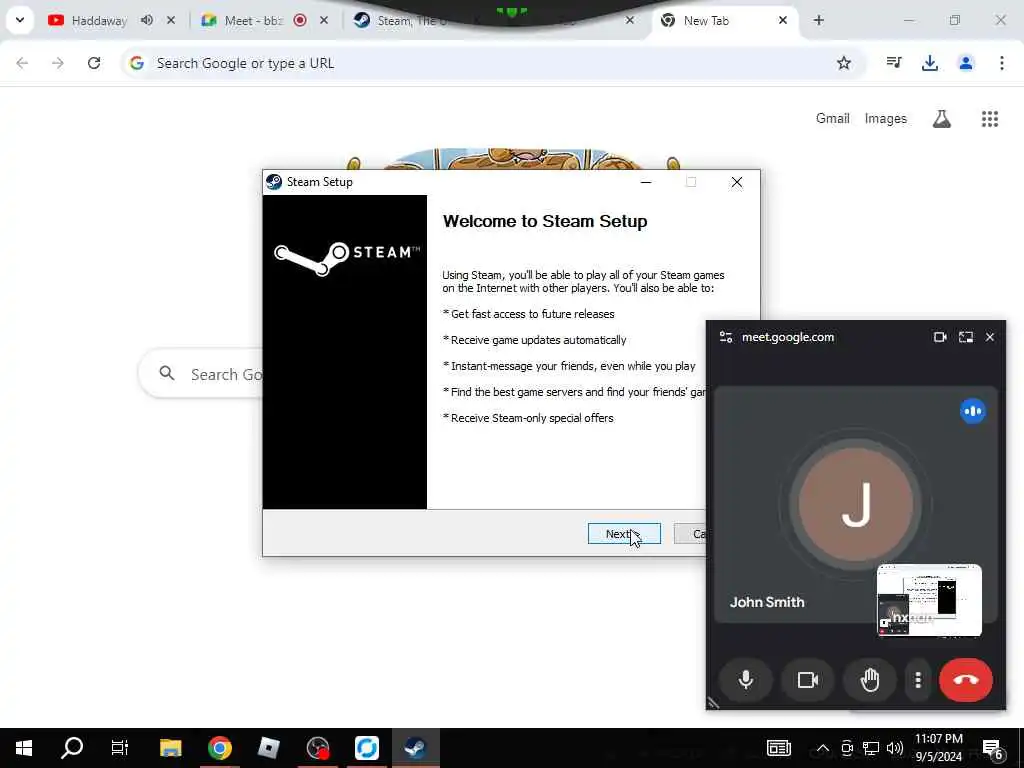Open the Chrome three-dot menu

pyautogui.click(x=1002, y=63)
